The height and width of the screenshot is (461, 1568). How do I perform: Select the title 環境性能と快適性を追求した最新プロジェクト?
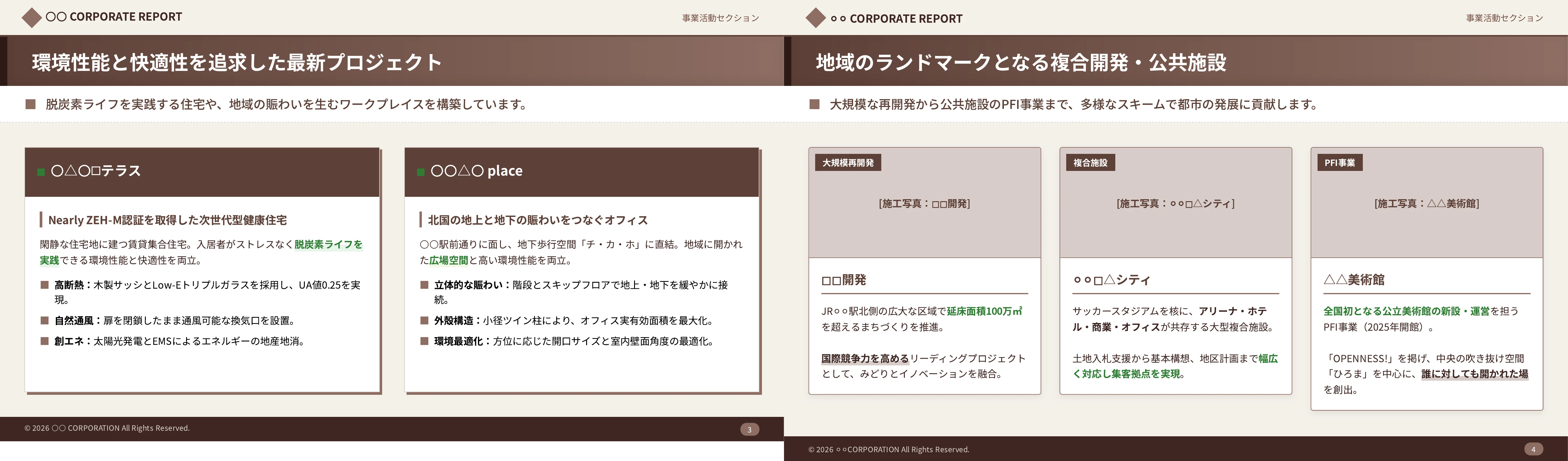(x=237, y=62)
